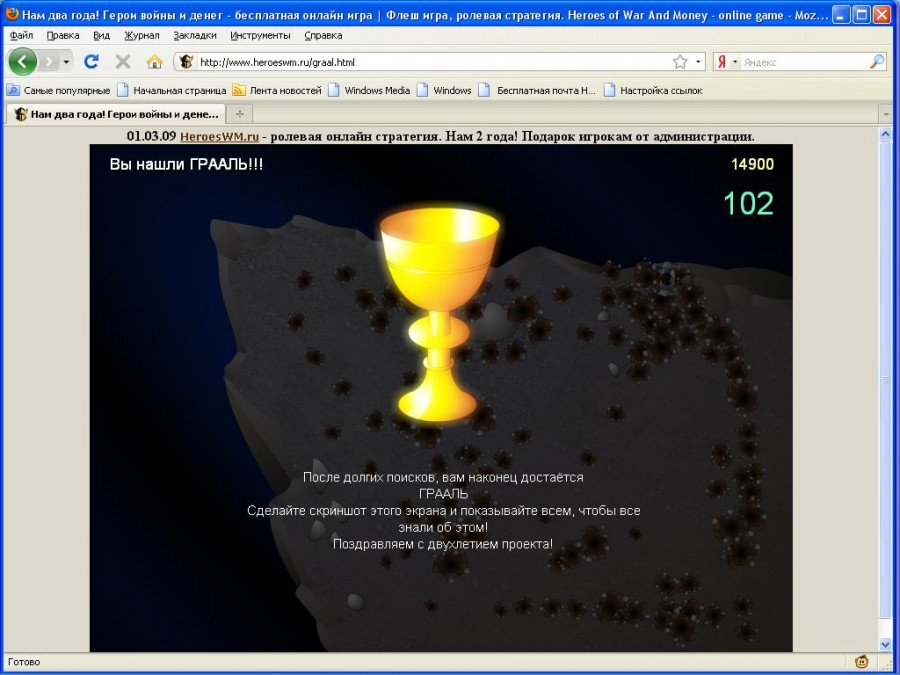900x675 pixels.
Task: Open the Инструменты menu
Action: [261, 35]
